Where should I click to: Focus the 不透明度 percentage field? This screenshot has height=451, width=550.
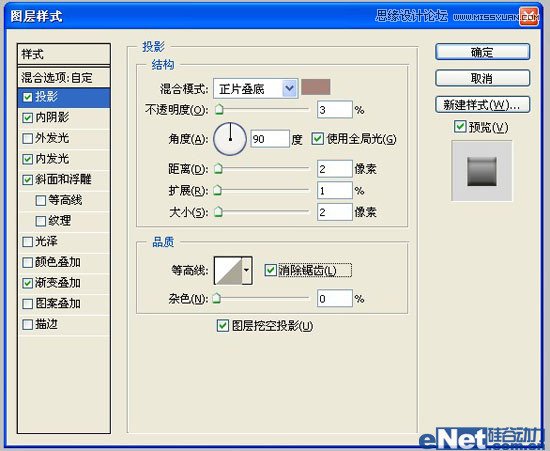tap(335, 110)
